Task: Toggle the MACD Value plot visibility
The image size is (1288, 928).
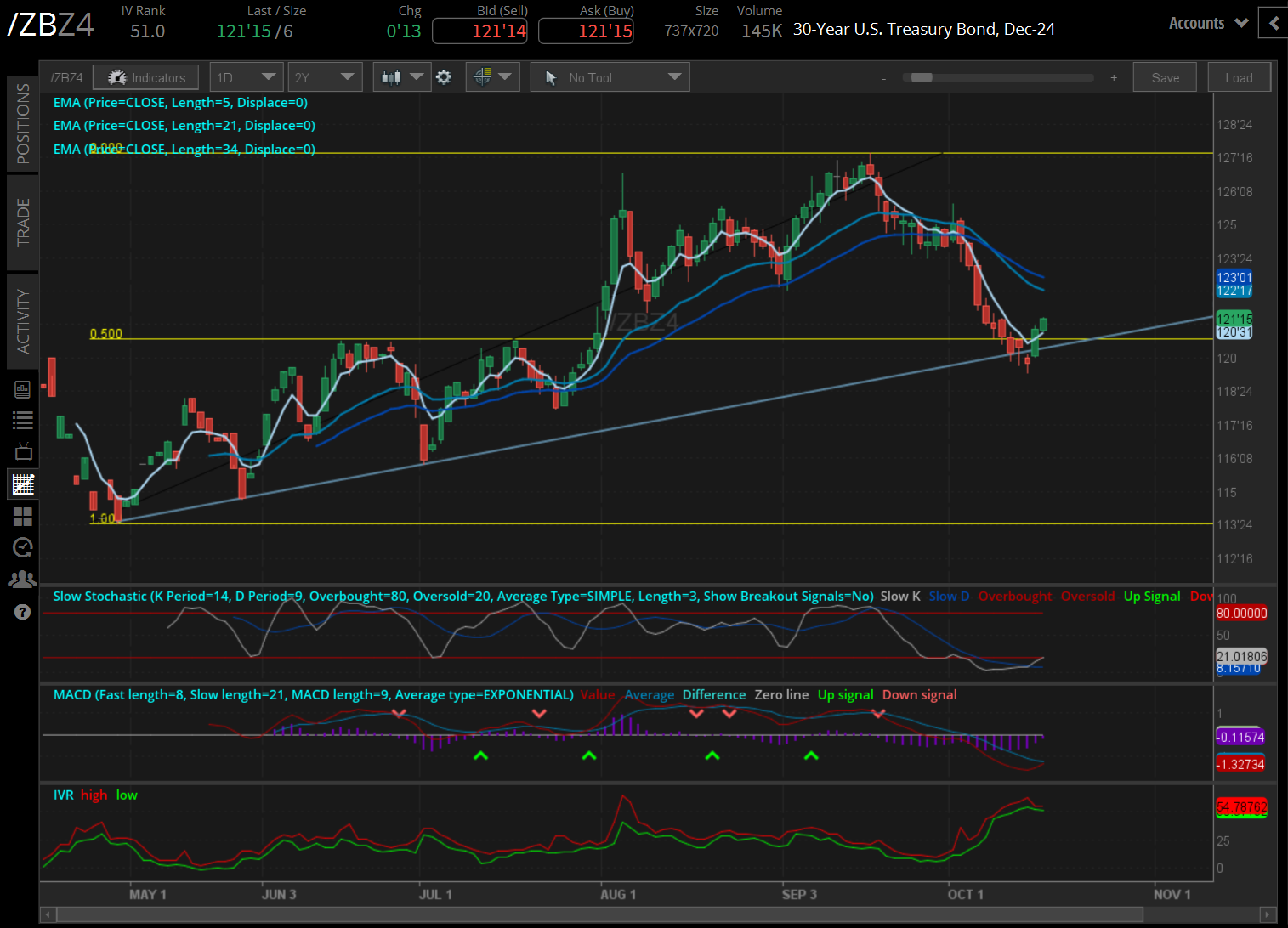Action: [x=598, y=694]
